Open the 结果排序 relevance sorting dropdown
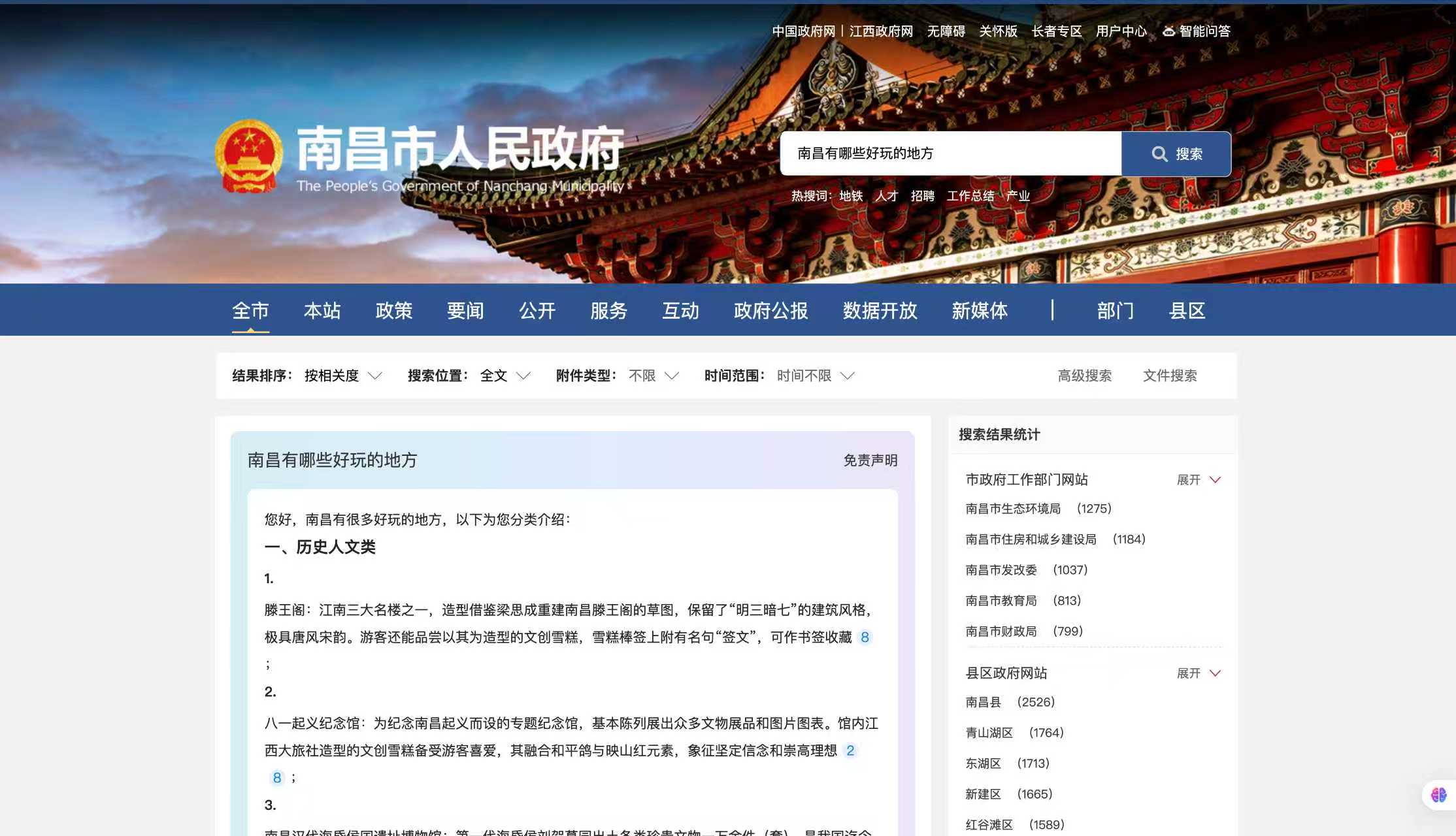The width and height of the screenshot is (1456, 836). (342, 376)
